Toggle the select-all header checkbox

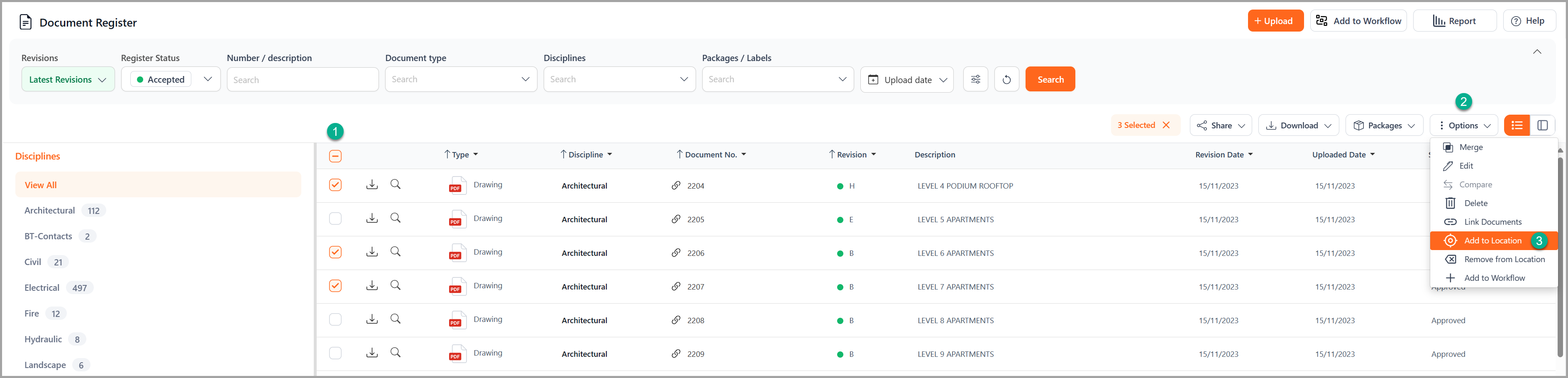[335, 156]
